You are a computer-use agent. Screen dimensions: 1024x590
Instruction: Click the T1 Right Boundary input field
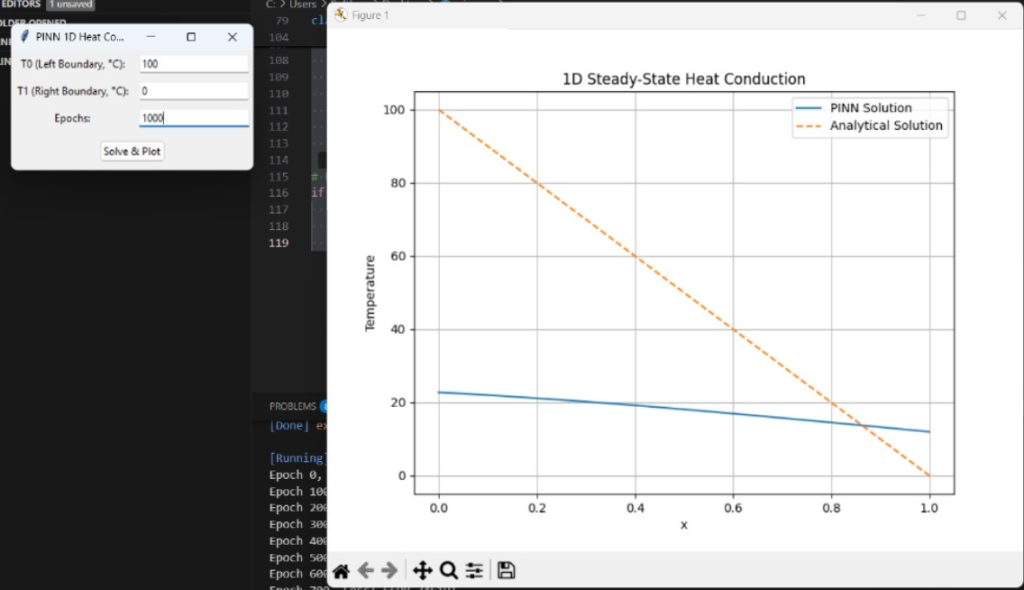(193, 91)
